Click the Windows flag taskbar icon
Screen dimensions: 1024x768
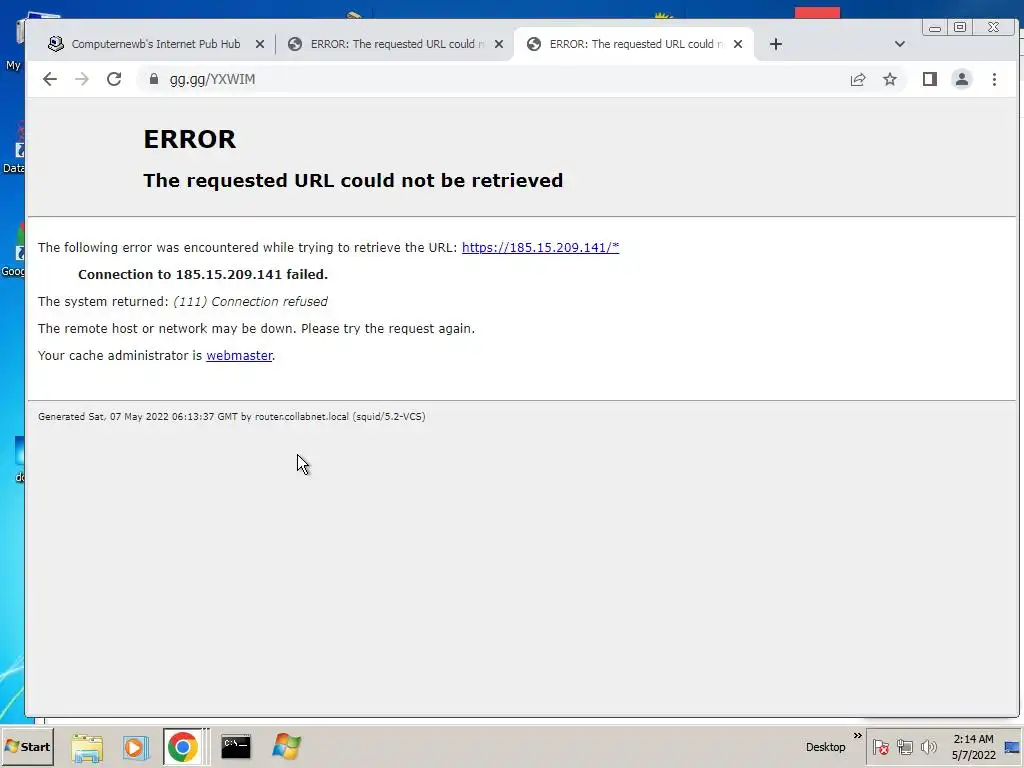click(x=286, y=746)
